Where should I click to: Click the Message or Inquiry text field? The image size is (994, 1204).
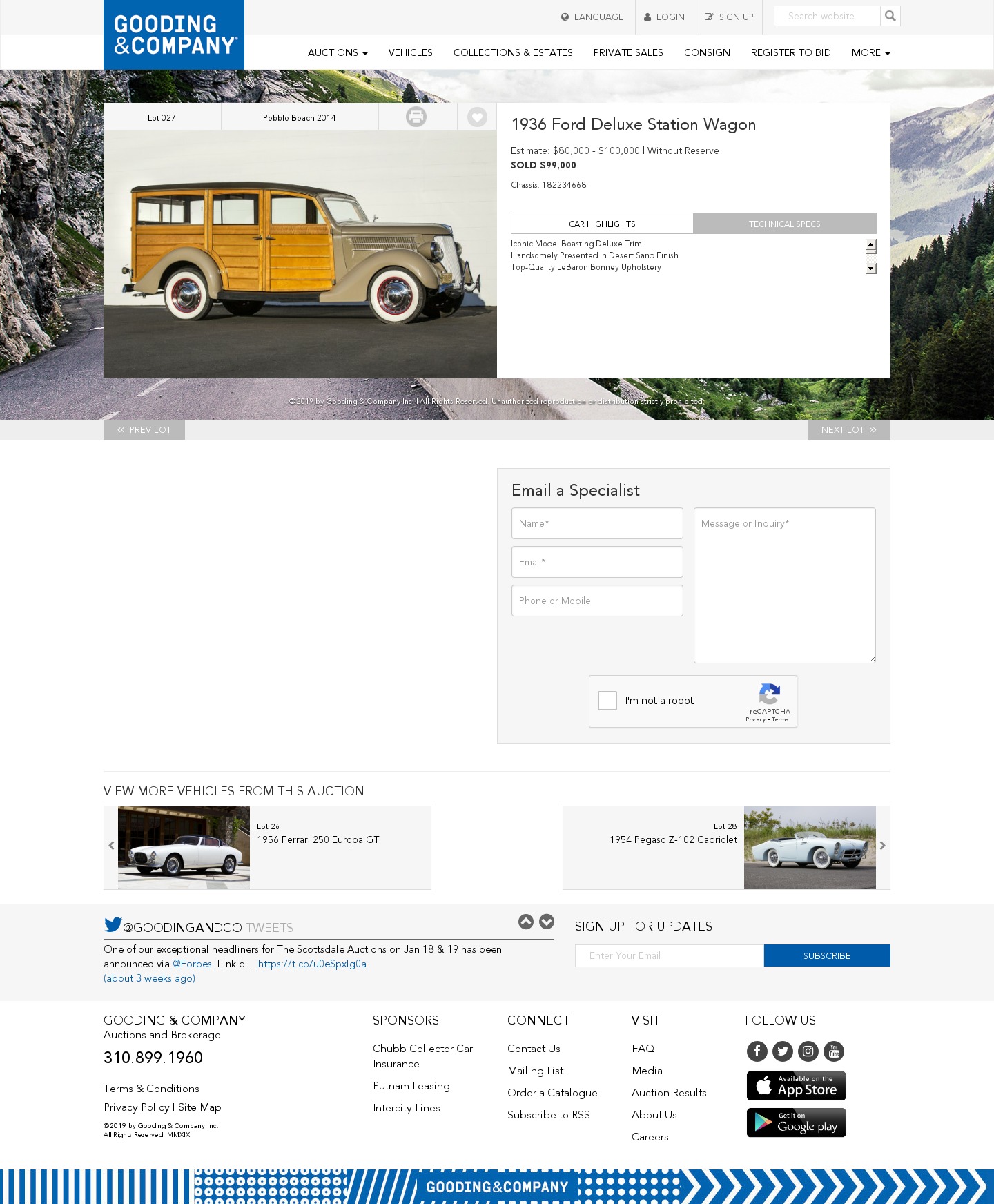(x=785, y=585)
